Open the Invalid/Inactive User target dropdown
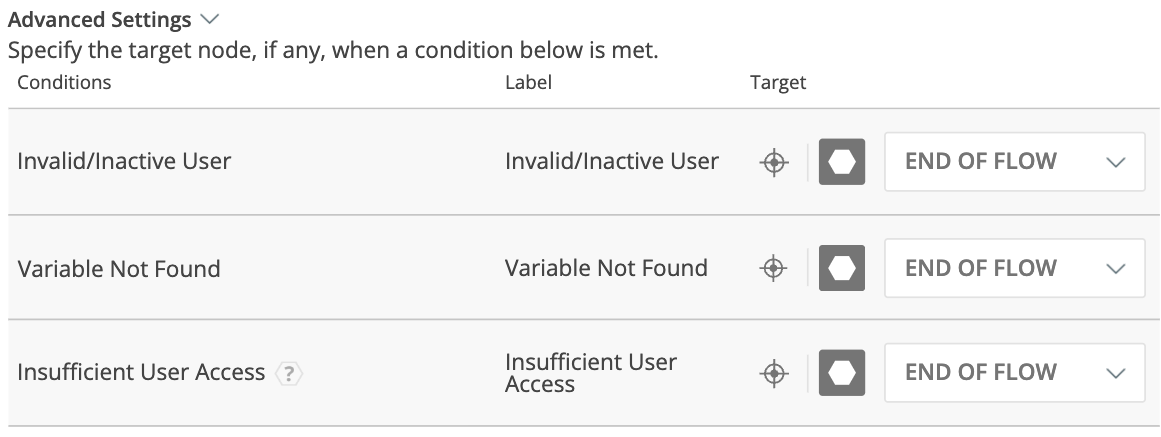 (1014, 162)
